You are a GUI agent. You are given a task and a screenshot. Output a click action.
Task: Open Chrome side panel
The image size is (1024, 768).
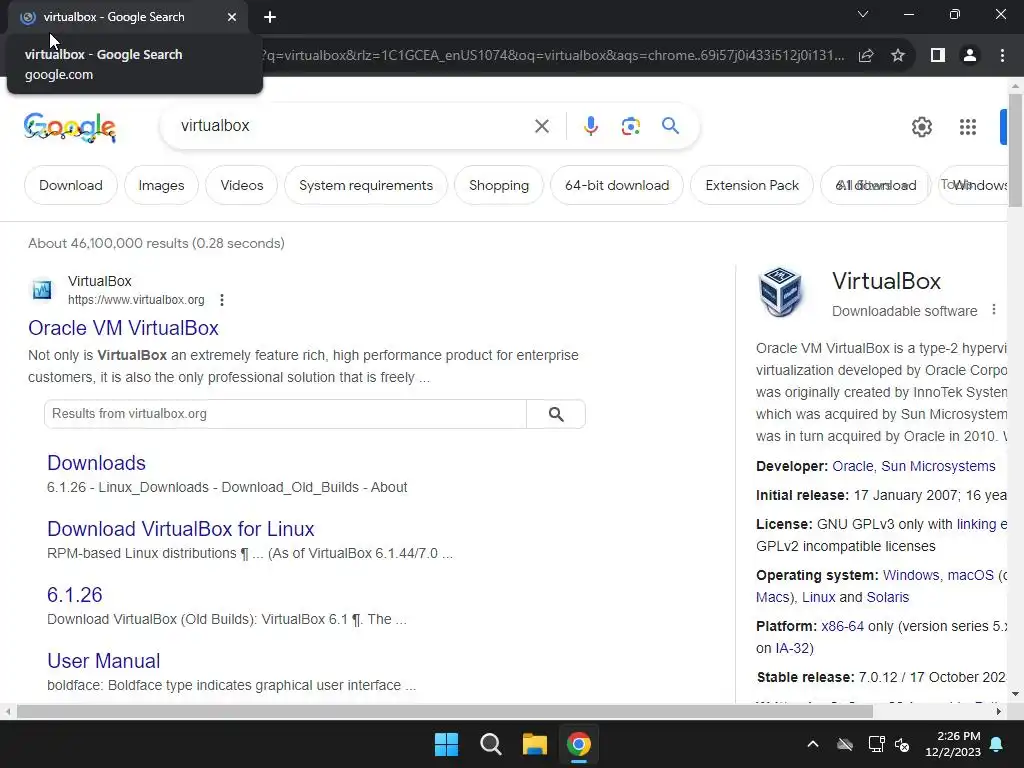tap(938, 56)
